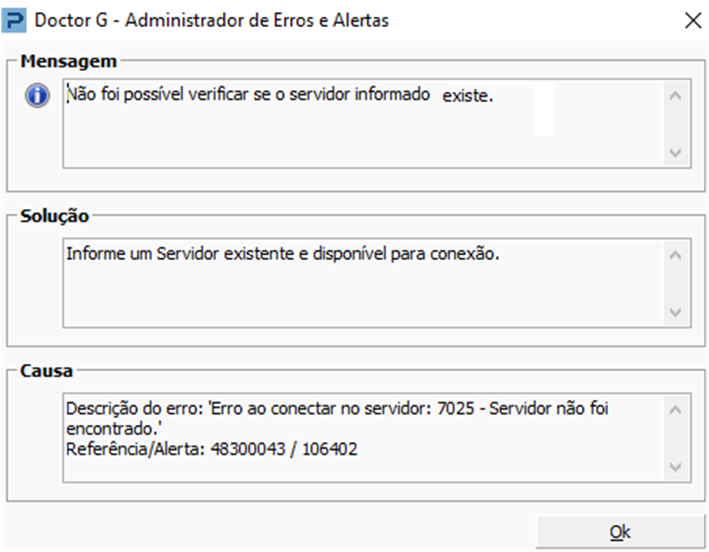Click the word 'existe.' in message text
Screen dimensions: 709x552
(x=468, y=96)
